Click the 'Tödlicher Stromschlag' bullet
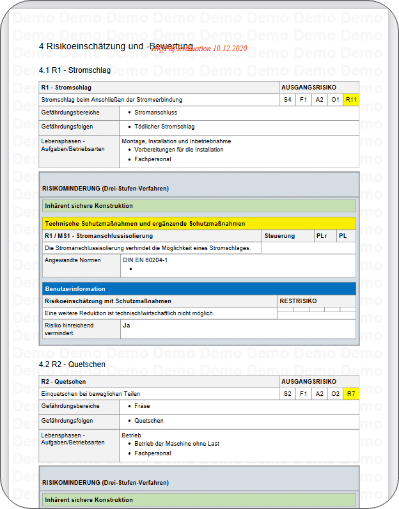This screenshot has height=509, width=399. 164,127
